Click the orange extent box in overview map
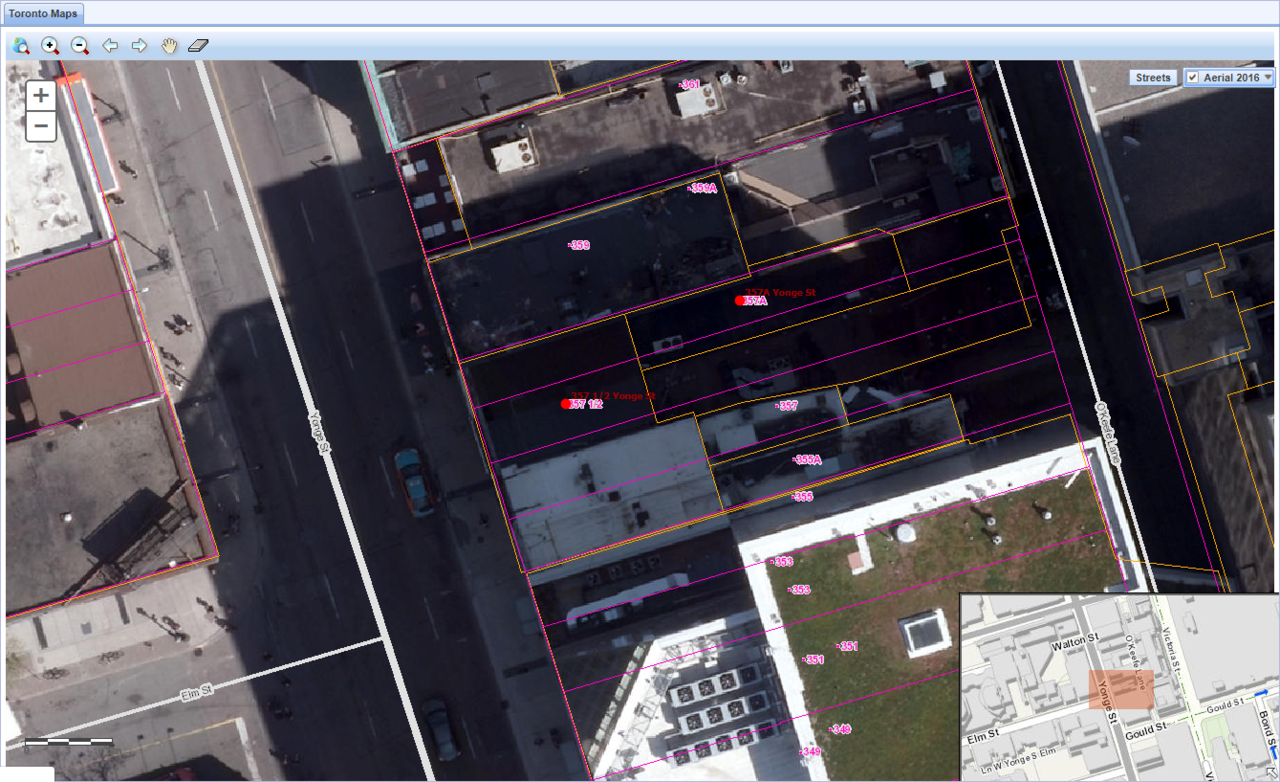This screenshot has height=782, width=1280. (x=1120, y=690)
